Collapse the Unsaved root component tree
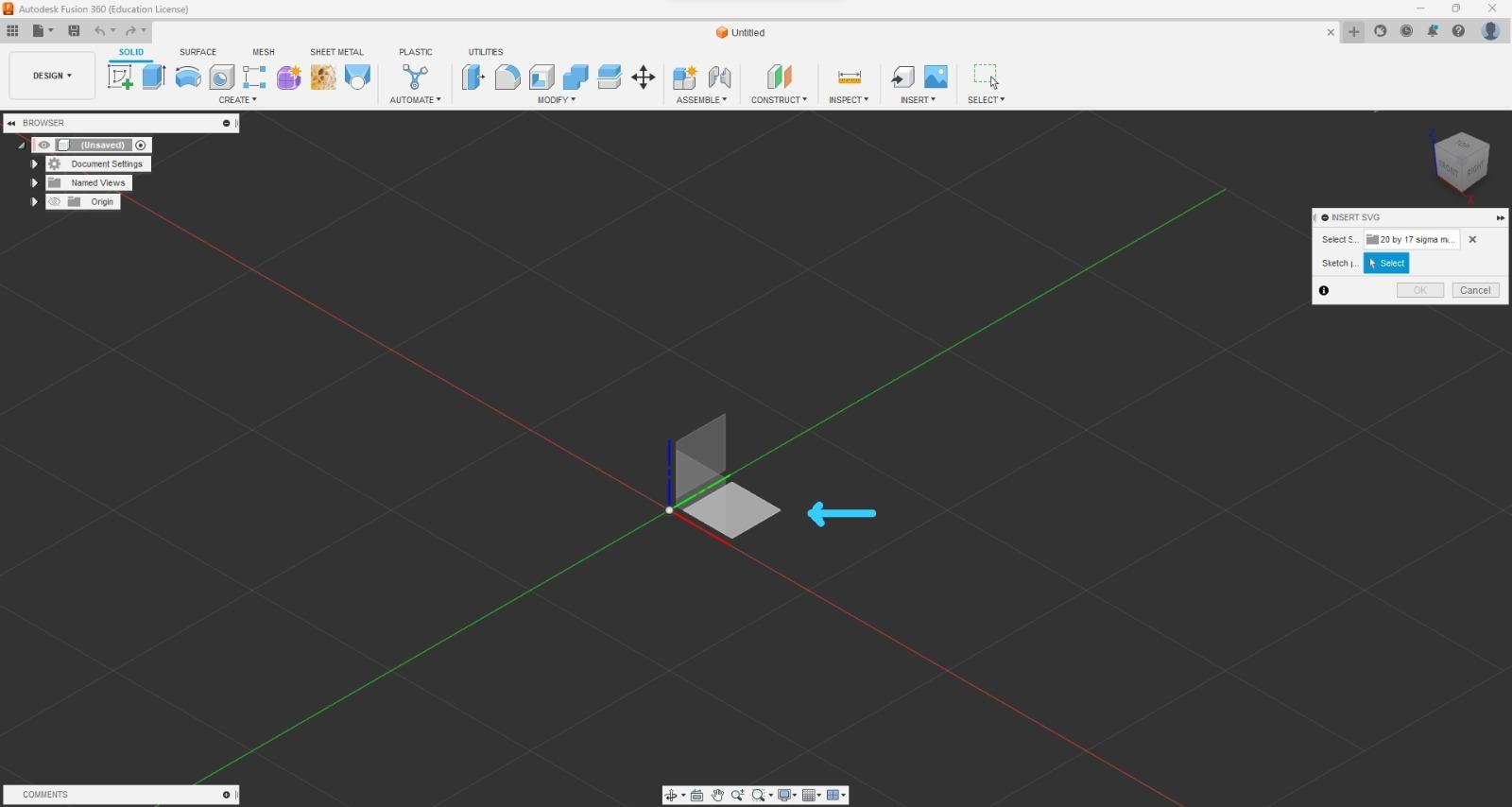This screenshot has height=807, width=1512. 21,146
